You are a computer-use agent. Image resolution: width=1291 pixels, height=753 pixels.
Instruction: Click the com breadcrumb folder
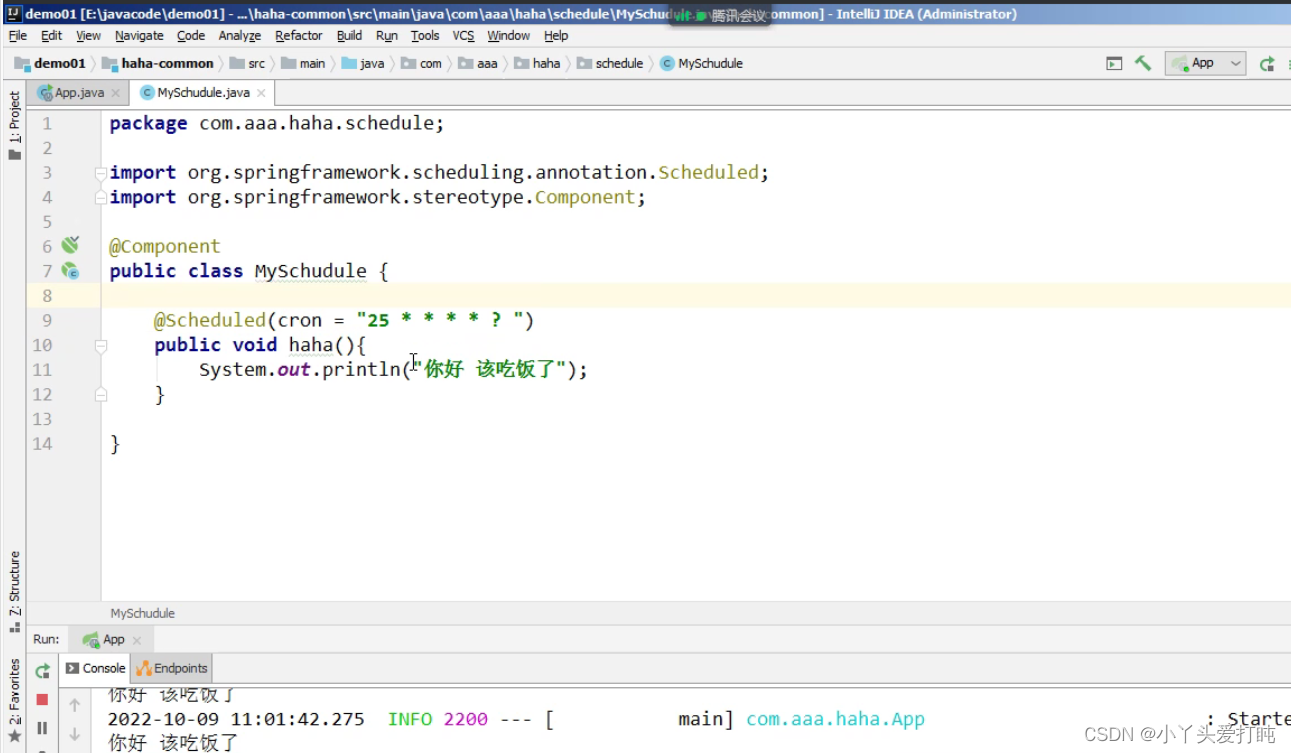click(x=422, y=63)
